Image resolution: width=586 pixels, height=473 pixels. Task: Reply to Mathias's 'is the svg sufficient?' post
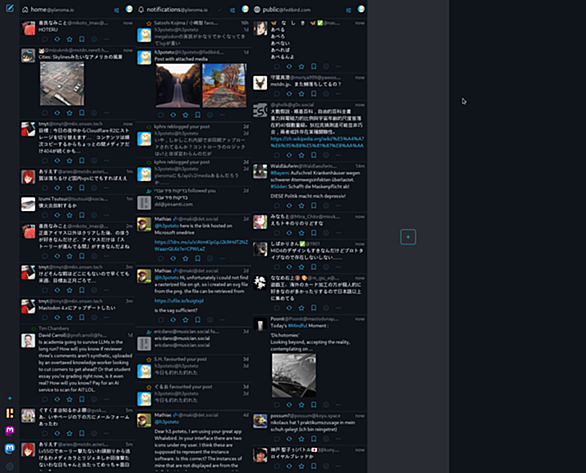click(161, 319)
